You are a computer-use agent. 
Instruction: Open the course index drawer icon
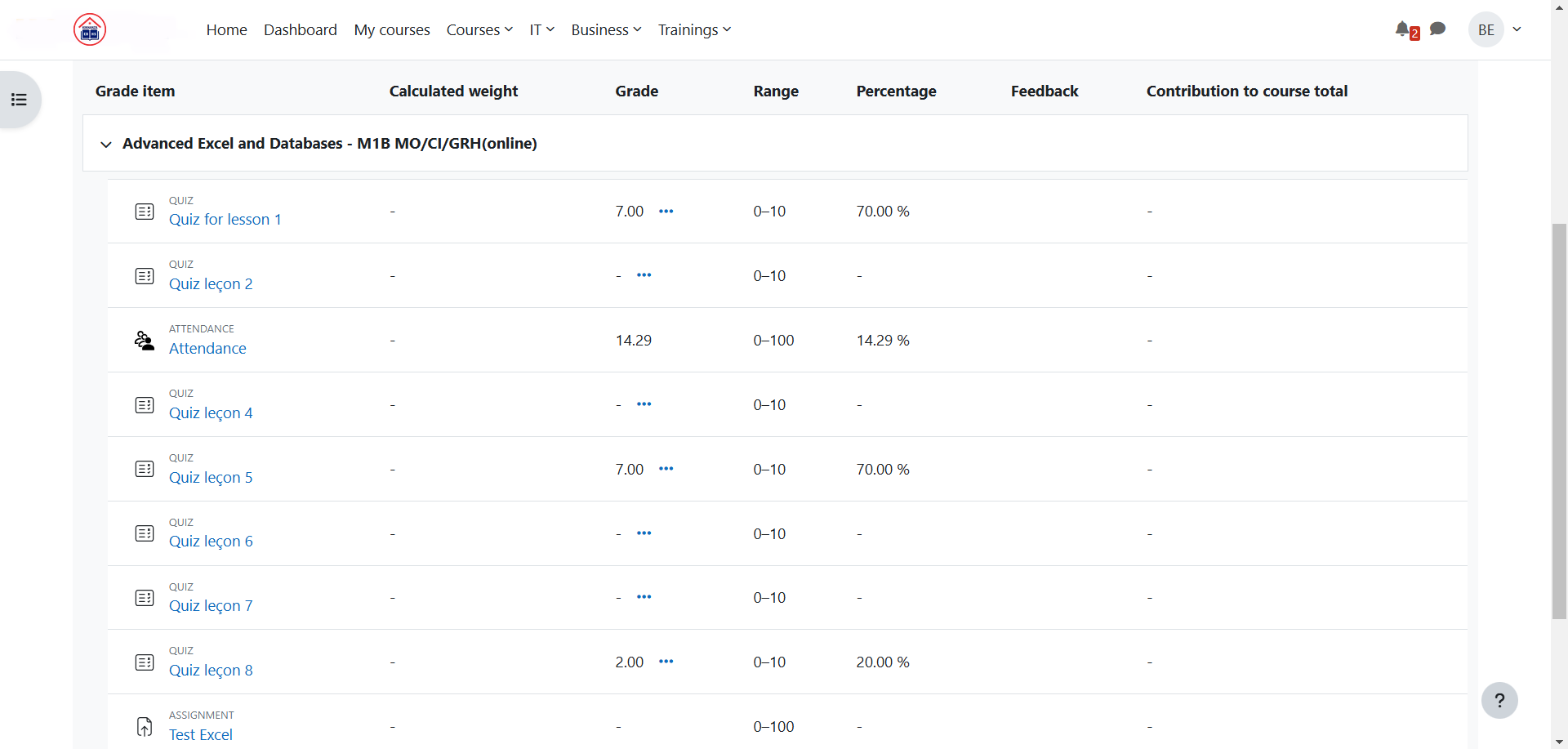click(x=20, y=100)
